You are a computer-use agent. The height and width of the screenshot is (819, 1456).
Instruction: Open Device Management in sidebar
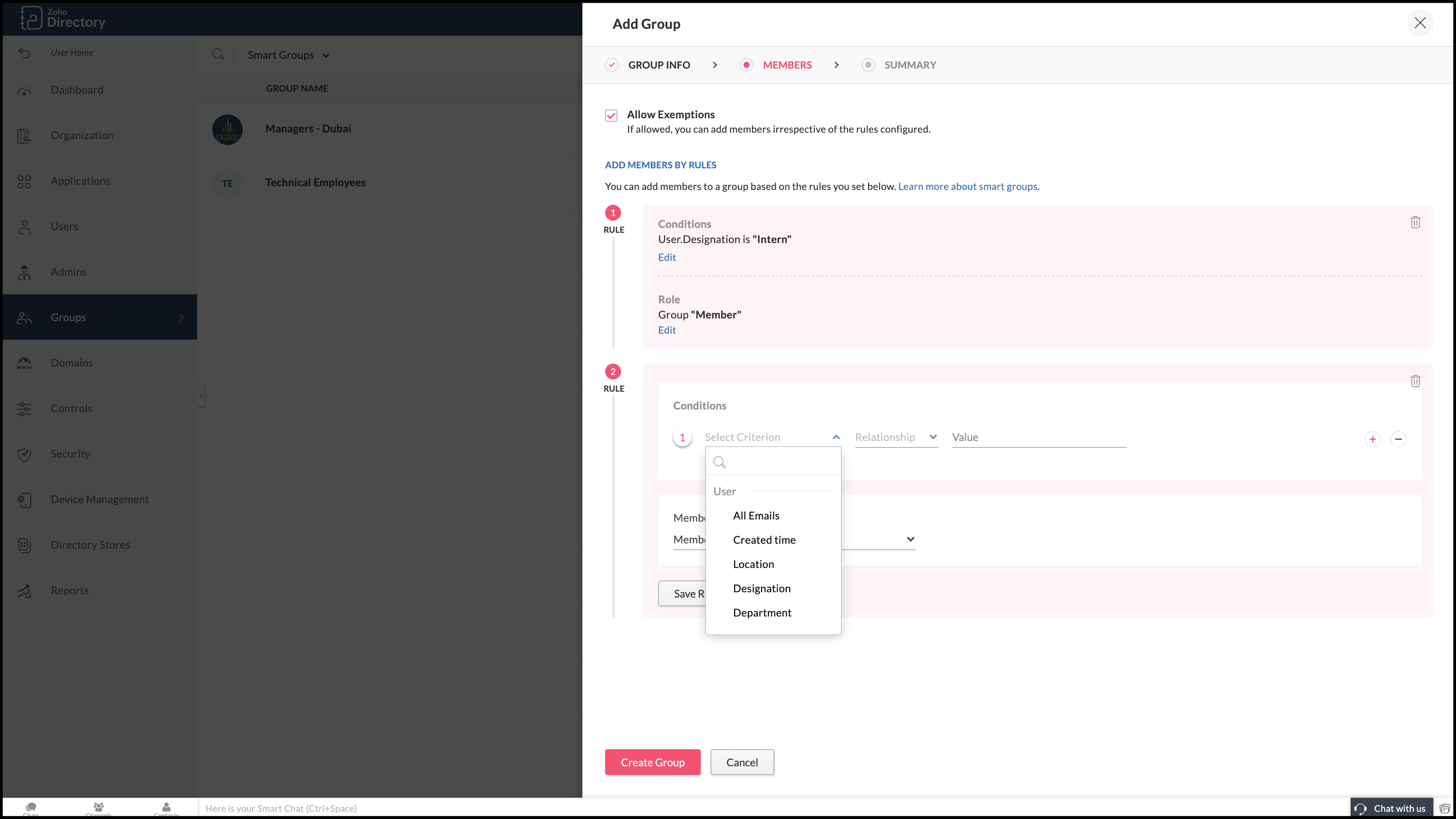[x=99, y=499]
